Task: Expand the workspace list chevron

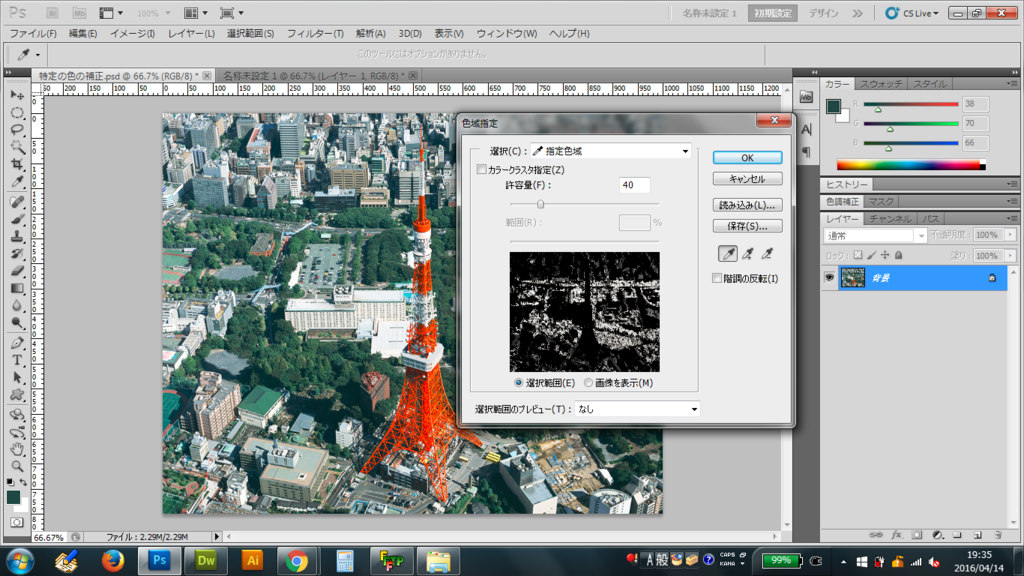Action: tap(857, 13)
